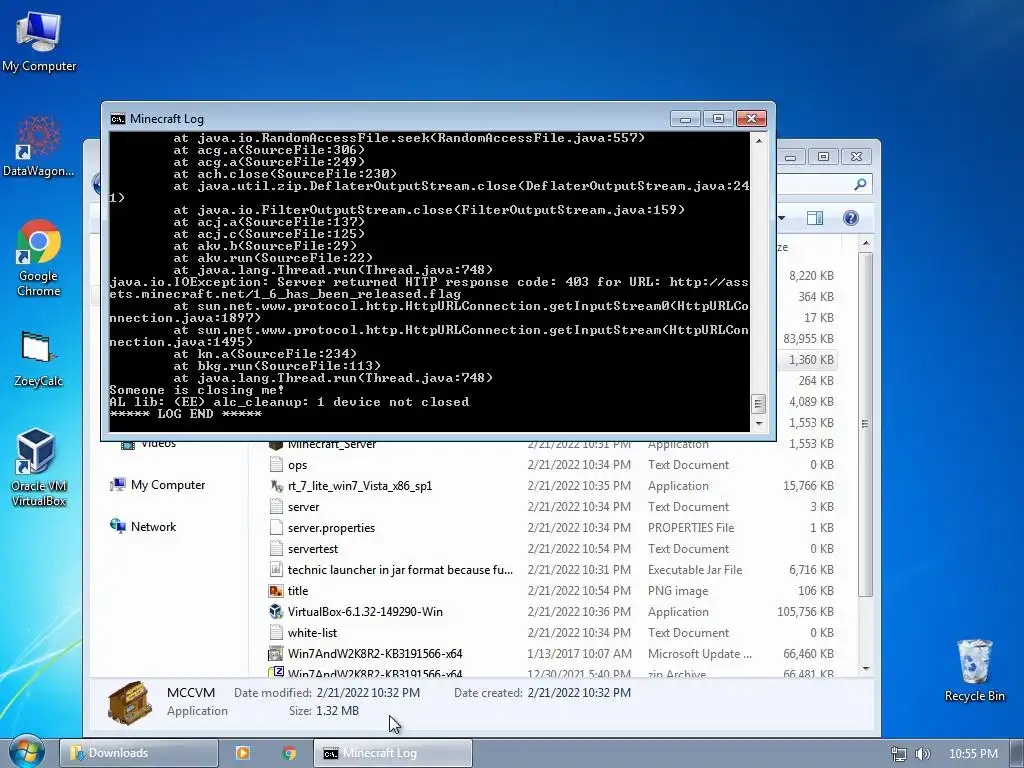Screen dimensions: 1024x768
Task: Open DataWagon desktop shortcut
Action: 38,146
